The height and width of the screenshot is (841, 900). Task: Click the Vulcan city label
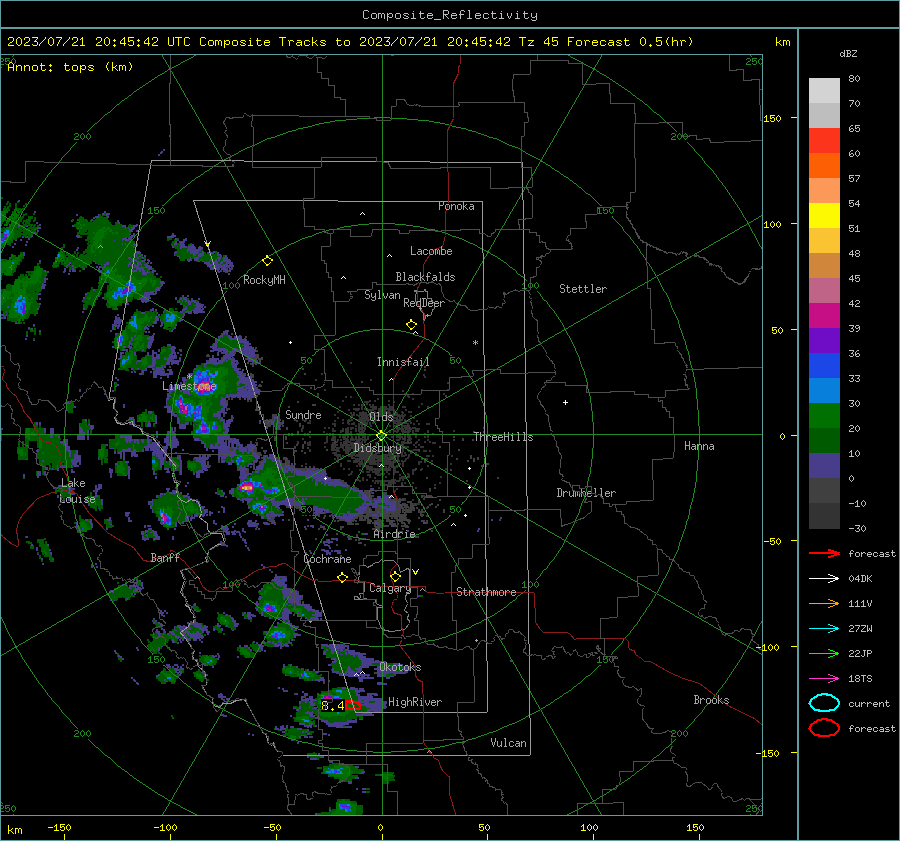pyautogui.click(x=508, y=743)
